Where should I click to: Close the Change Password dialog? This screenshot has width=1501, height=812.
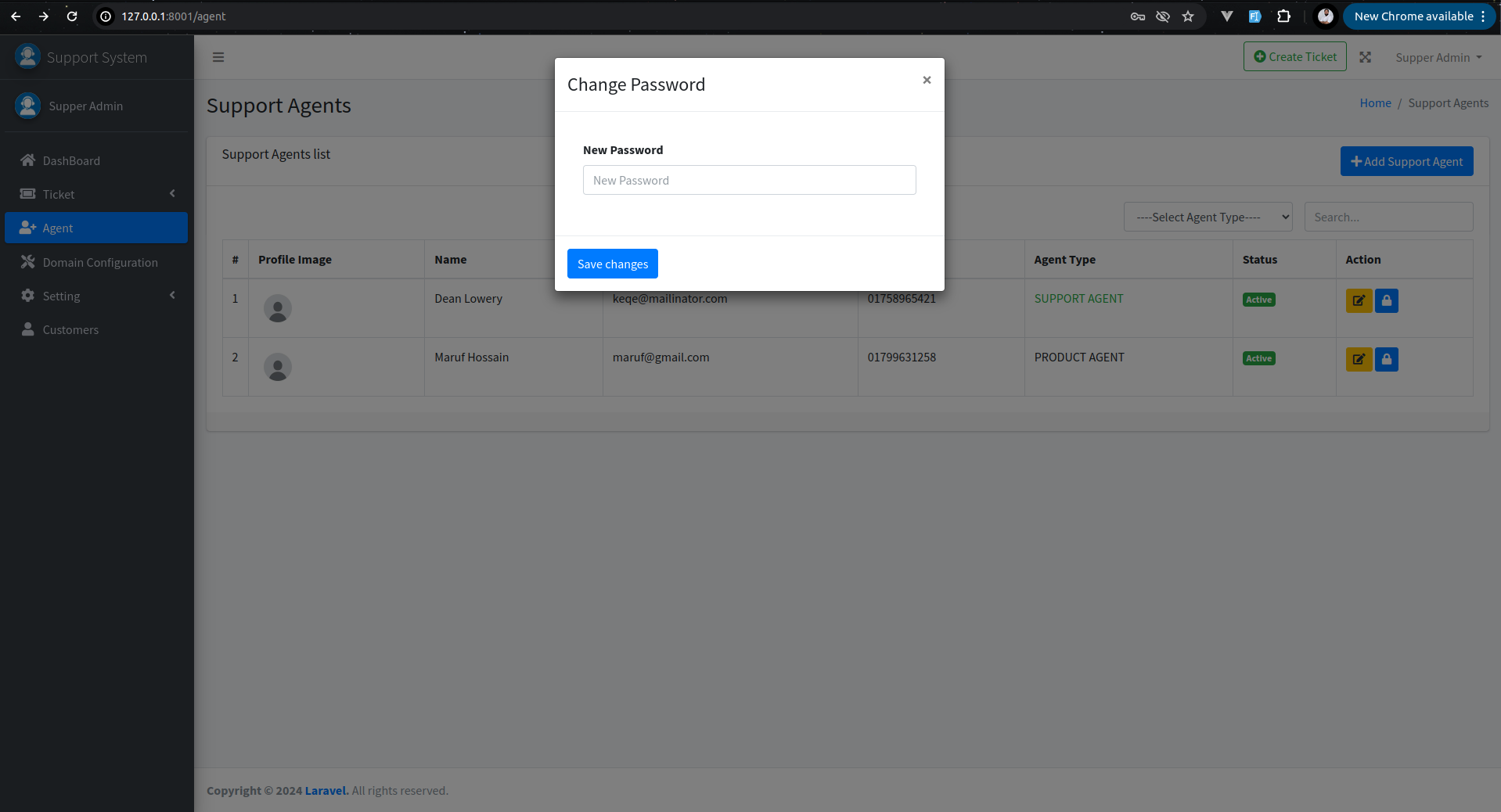click(x=927, y=80)
